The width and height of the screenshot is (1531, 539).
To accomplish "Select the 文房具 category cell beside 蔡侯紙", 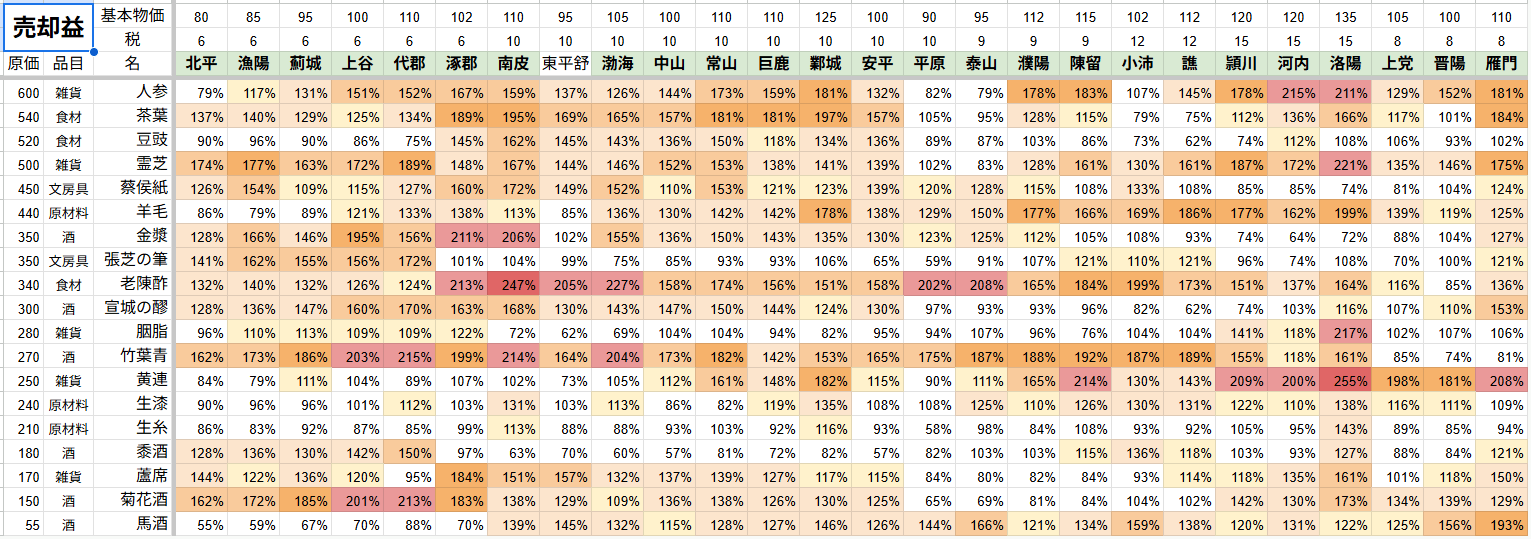I will [69, 188].
